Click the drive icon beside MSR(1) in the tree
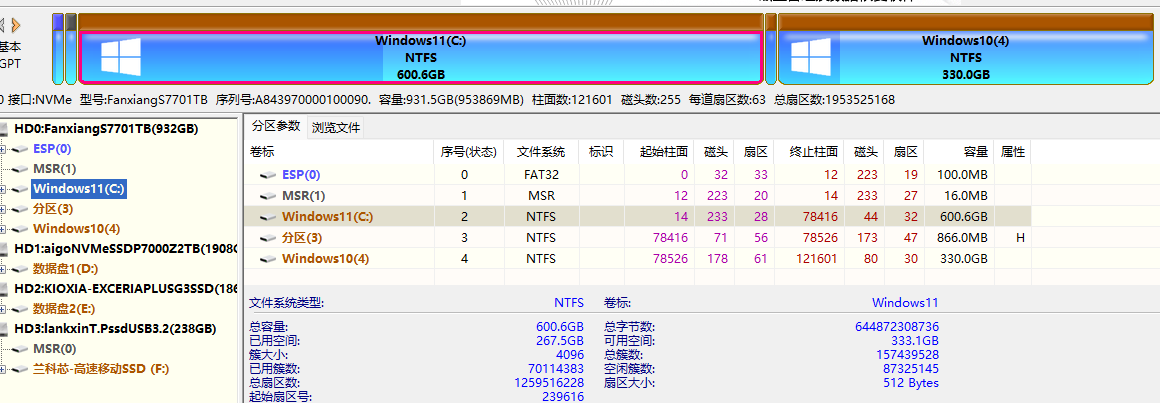Screen dimensions: 1160x403 click(20, 169)
